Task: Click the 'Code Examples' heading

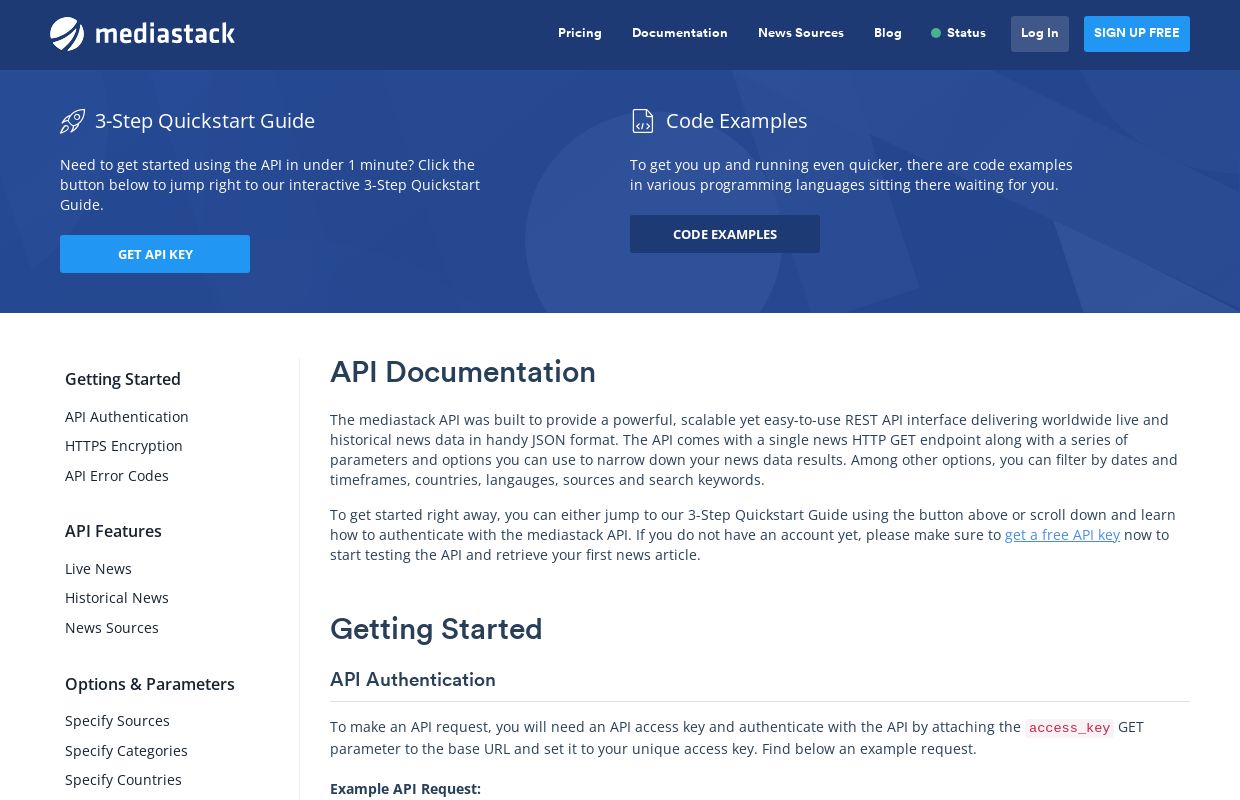Action: point(737,121)
